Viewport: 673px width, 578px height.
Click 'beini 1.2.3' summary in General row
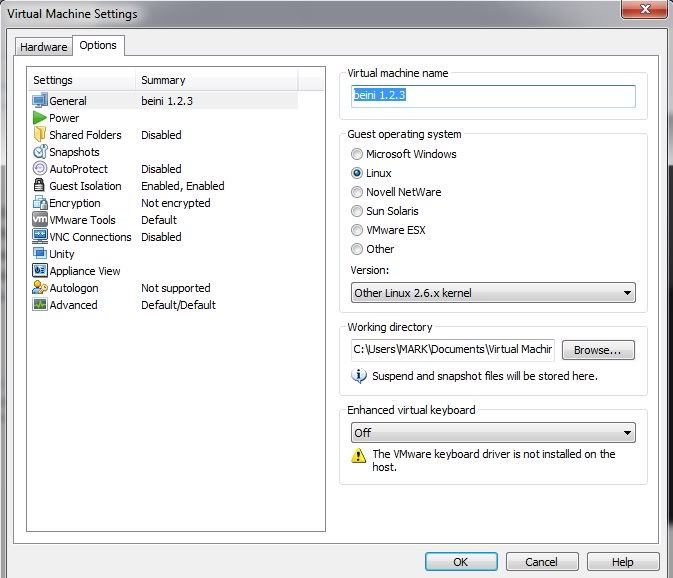click(x=167, y=101)
